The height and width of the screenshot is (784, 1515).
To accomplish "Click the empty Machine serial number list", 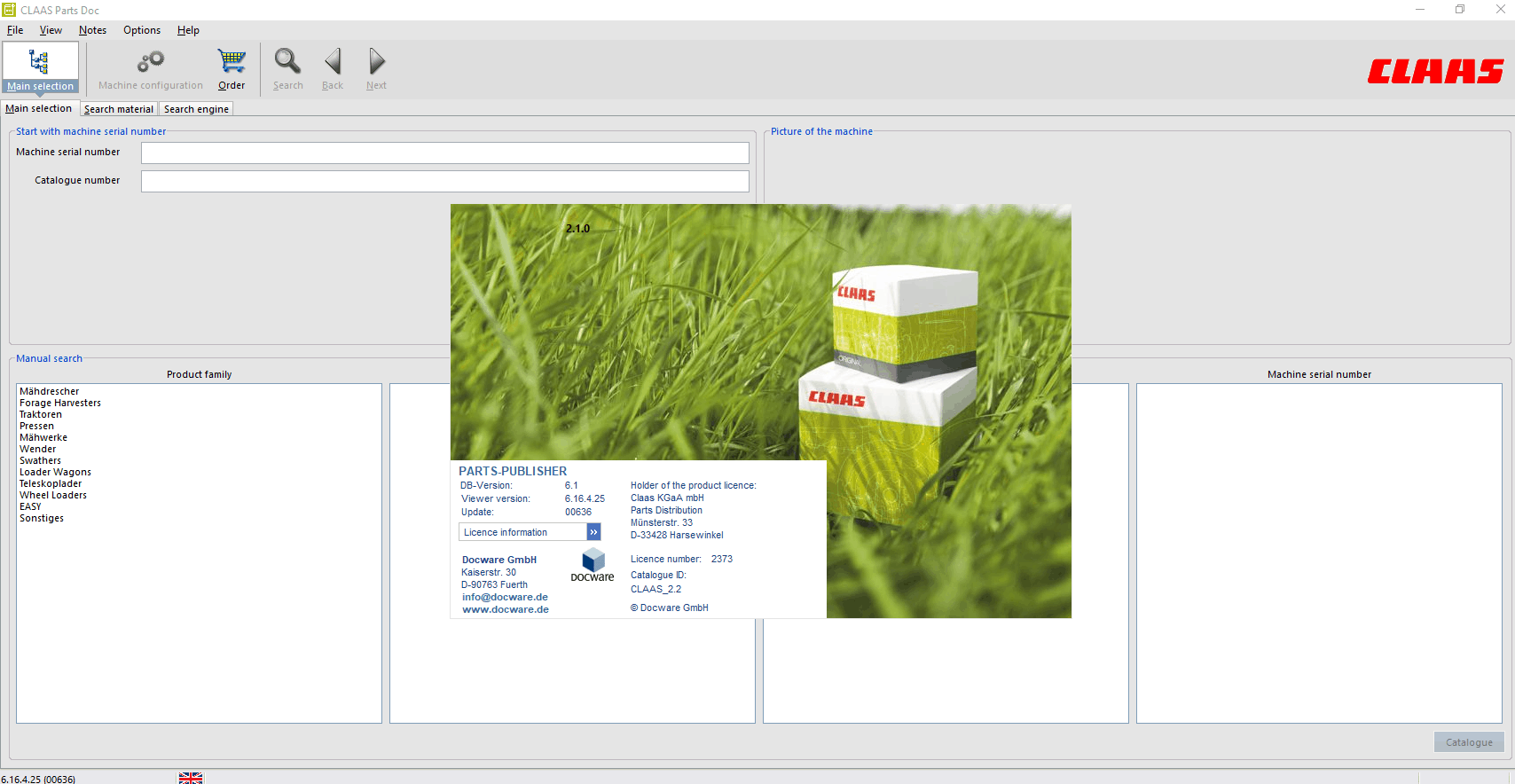I will coord(1319,553).
